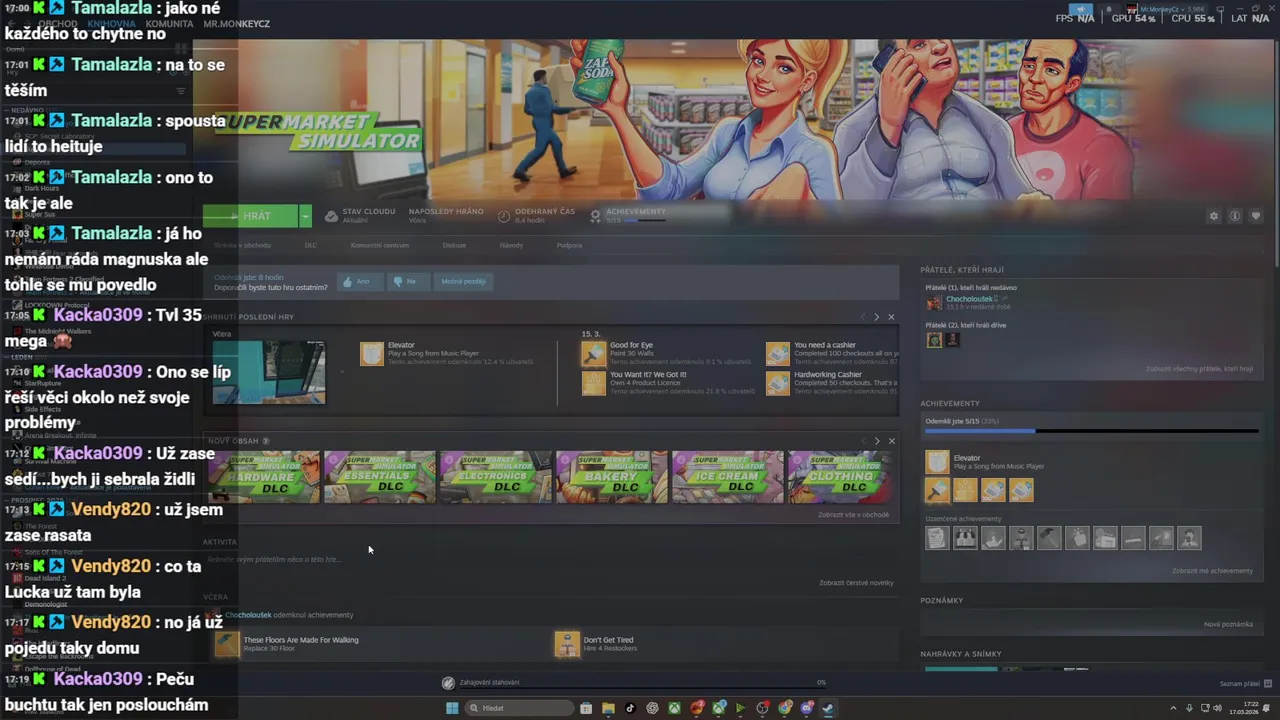
Task: Open File Explorer from taskbar
Action: click(608, 708)
